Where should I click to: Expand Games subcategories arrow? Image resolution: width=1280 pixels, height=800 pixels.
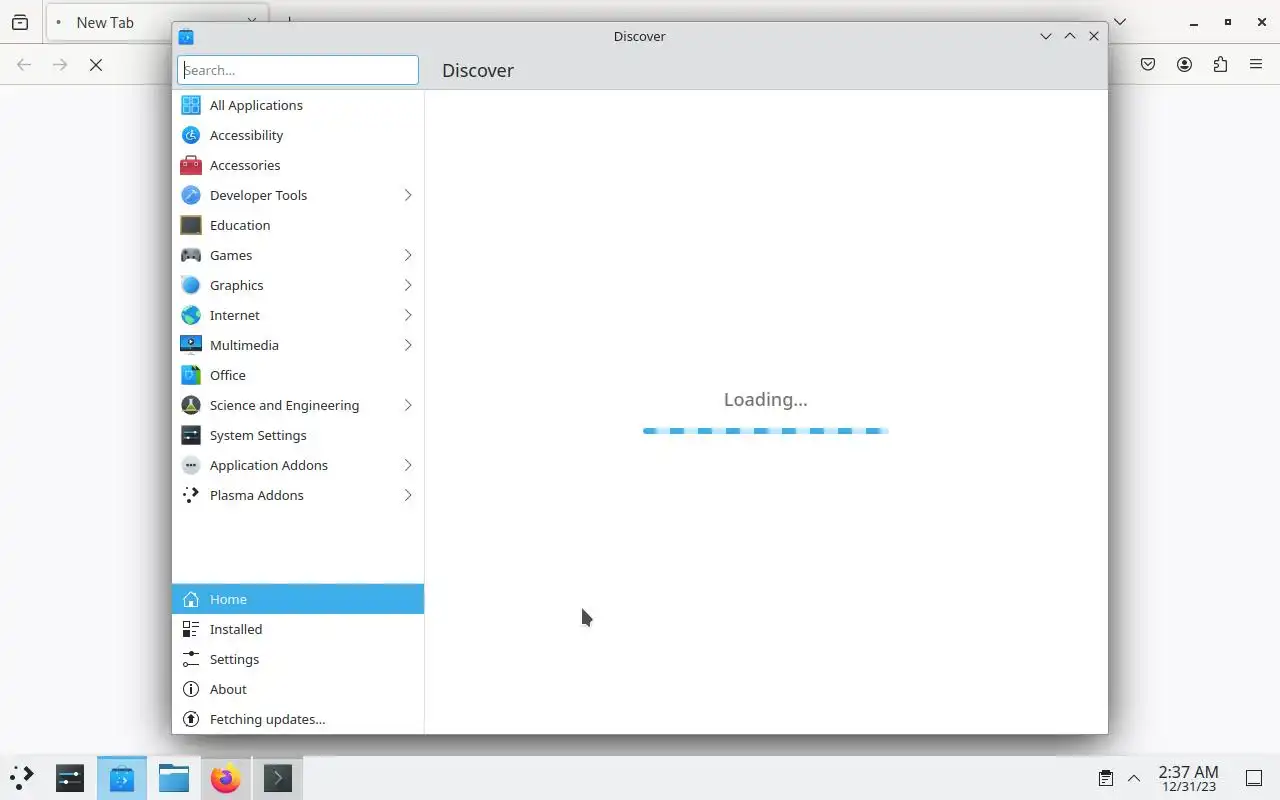click(408, 255)
